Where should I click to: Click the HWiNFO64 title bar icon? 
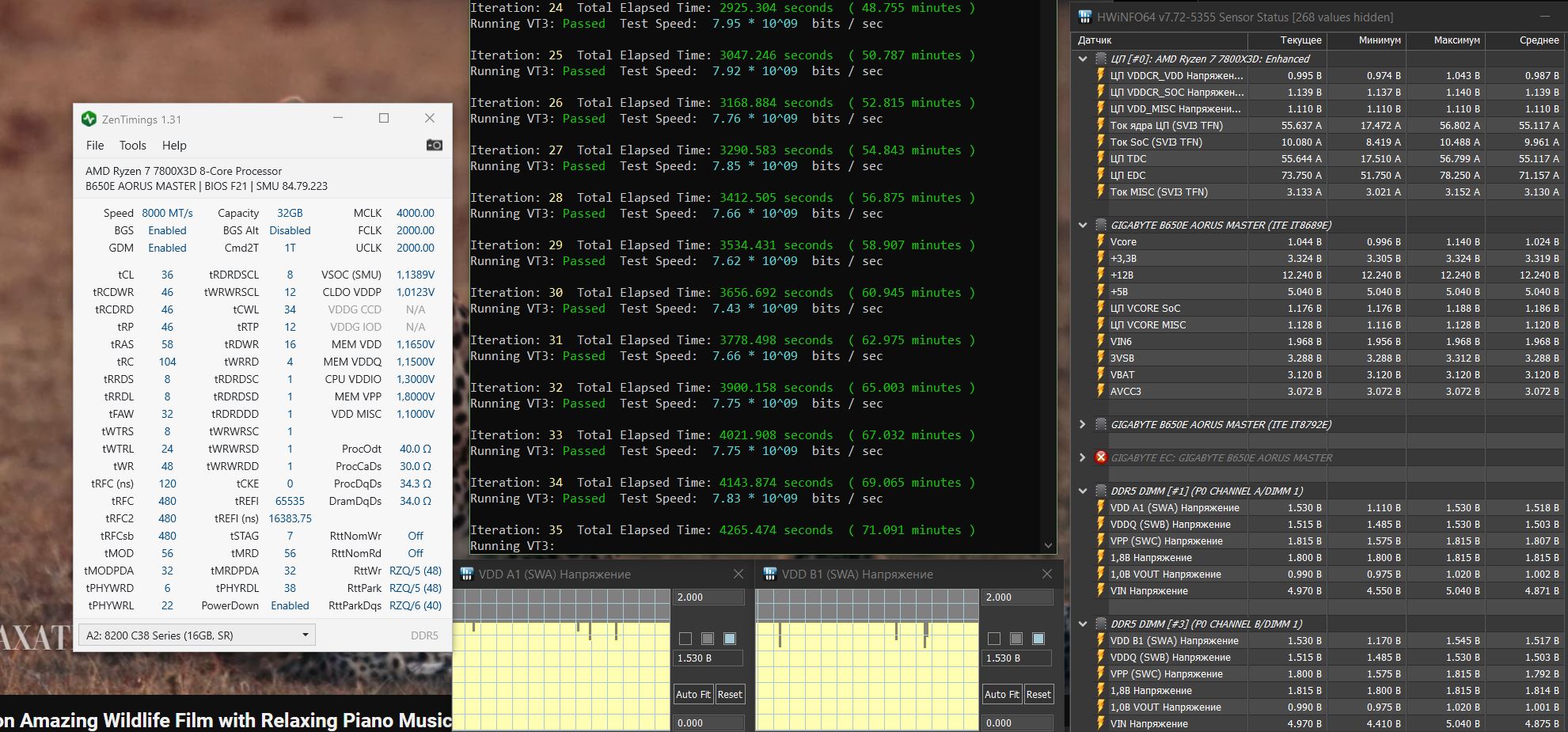[1084, 17]
